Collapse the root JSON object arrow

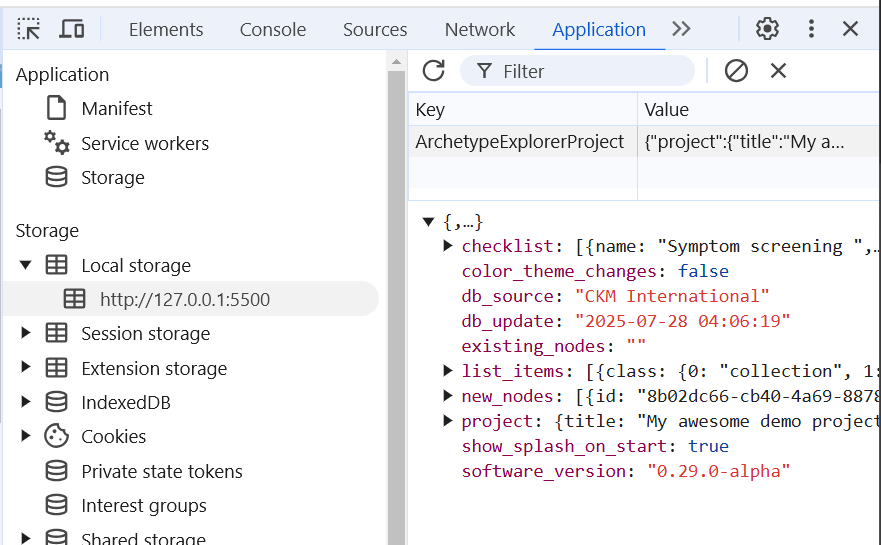click(x=429, y=222)
